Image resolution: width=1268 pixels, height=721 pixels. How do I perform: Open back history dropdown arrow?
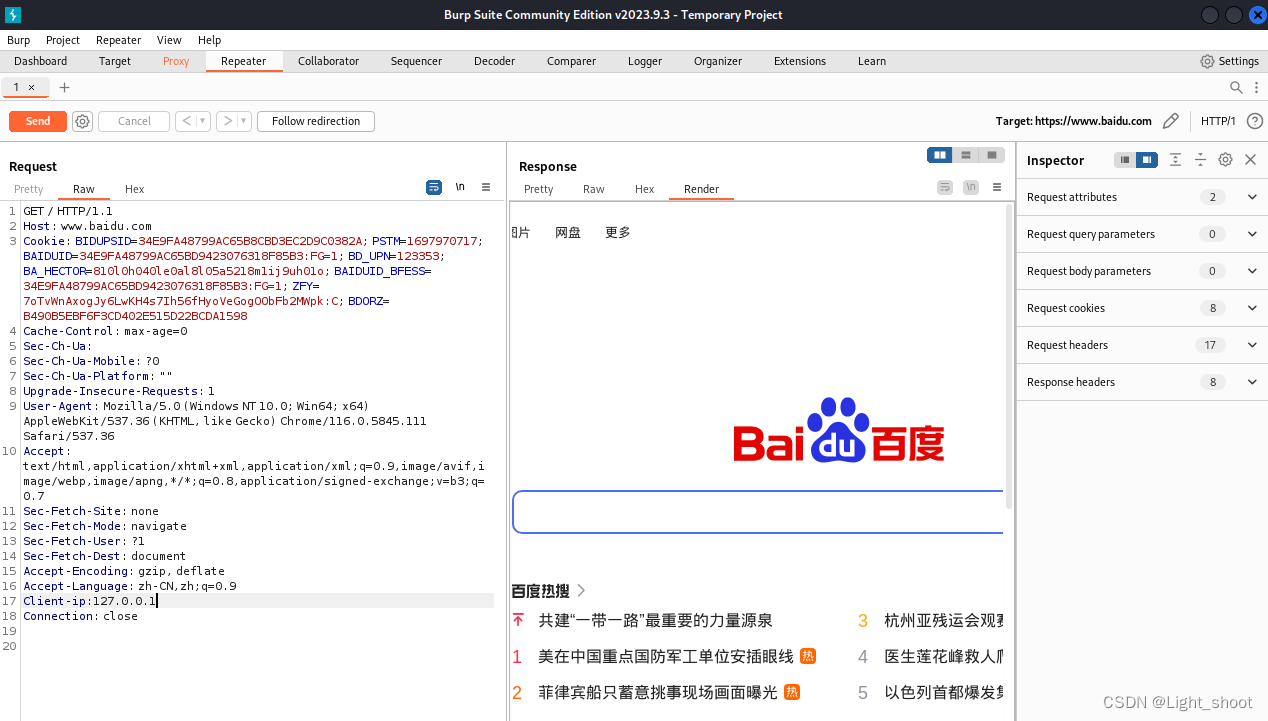pyautogui.click(x=203, y=121)
